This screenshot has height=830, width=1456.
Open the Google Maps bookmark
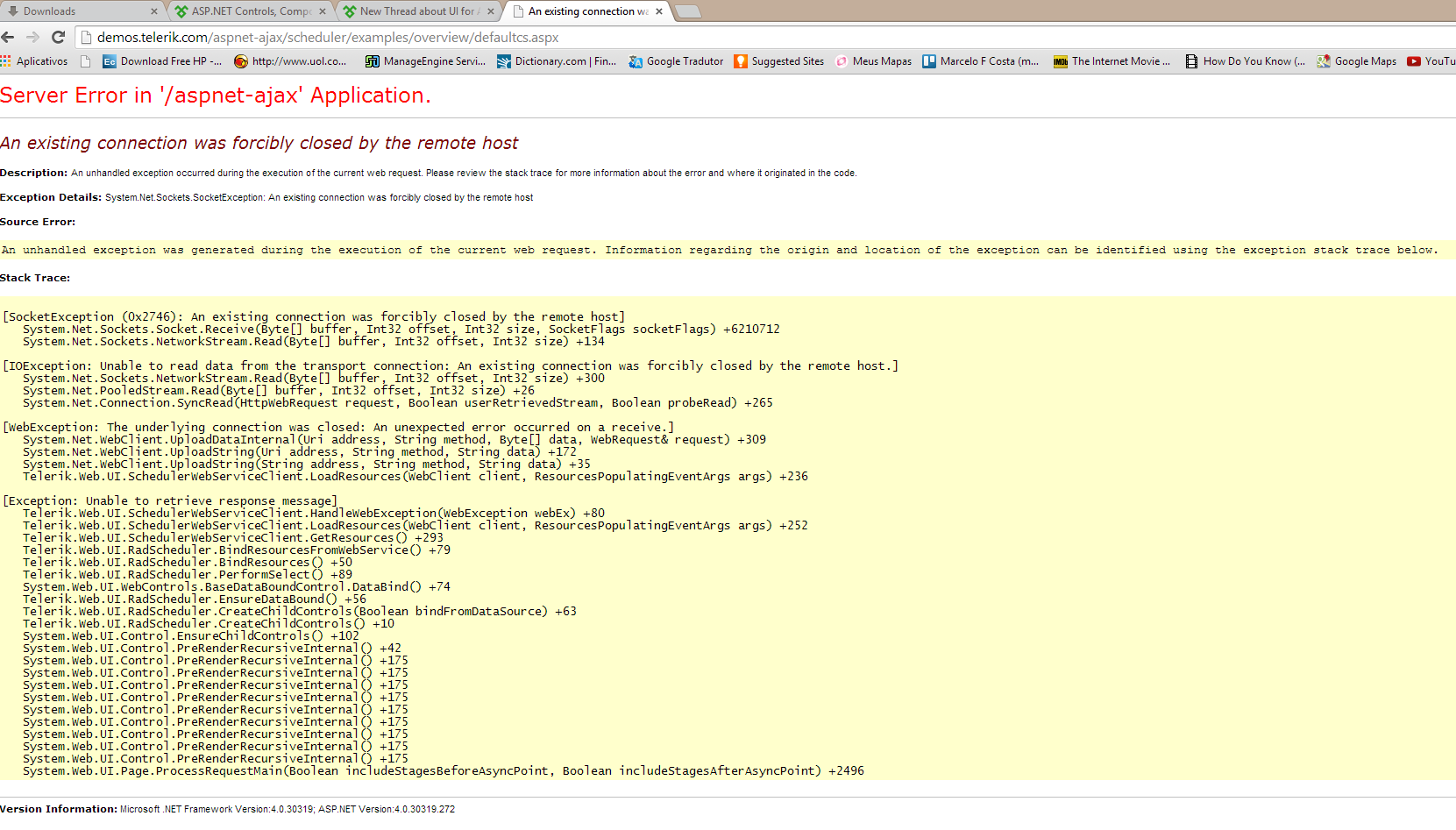tap(1356, 61)
